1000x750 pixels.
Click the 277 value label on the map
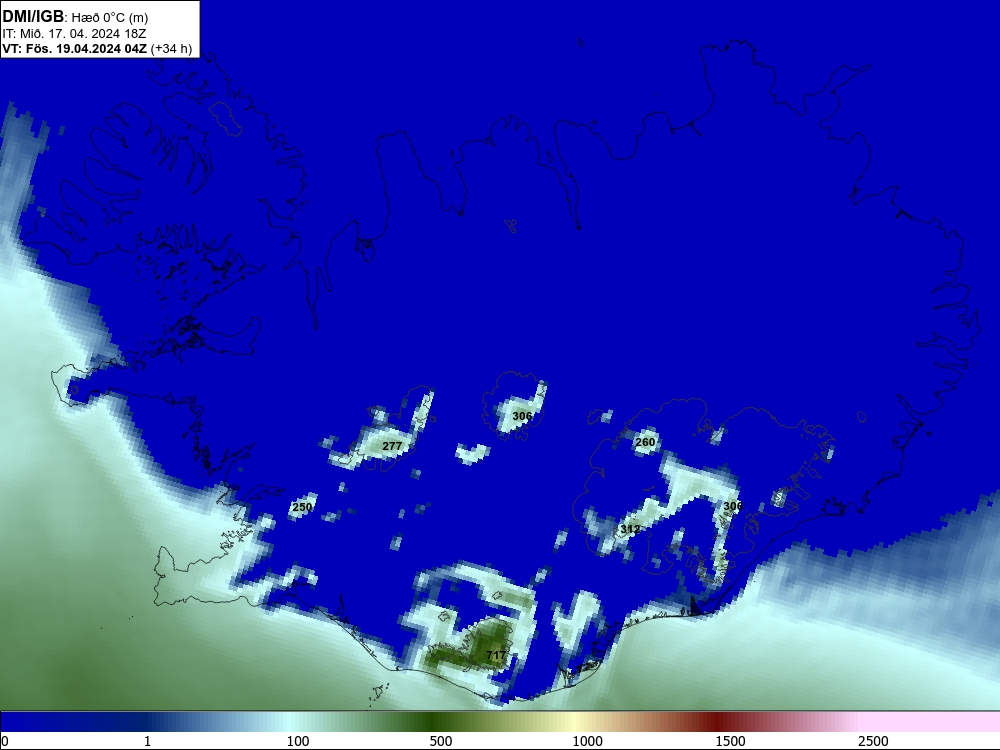point(392,446)
